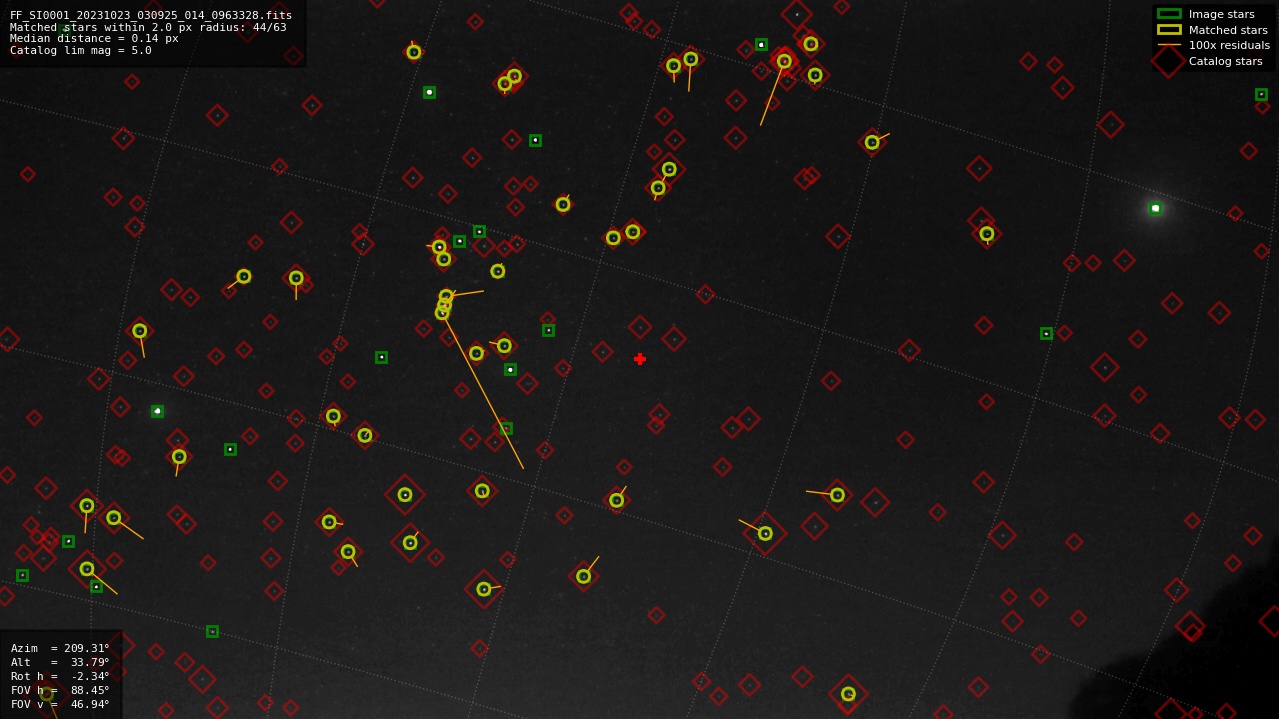Viewport: 1279px width, 719px height.
Task: Select the 'Catalog stars' legend label
Action: (x=1226, y=61)
